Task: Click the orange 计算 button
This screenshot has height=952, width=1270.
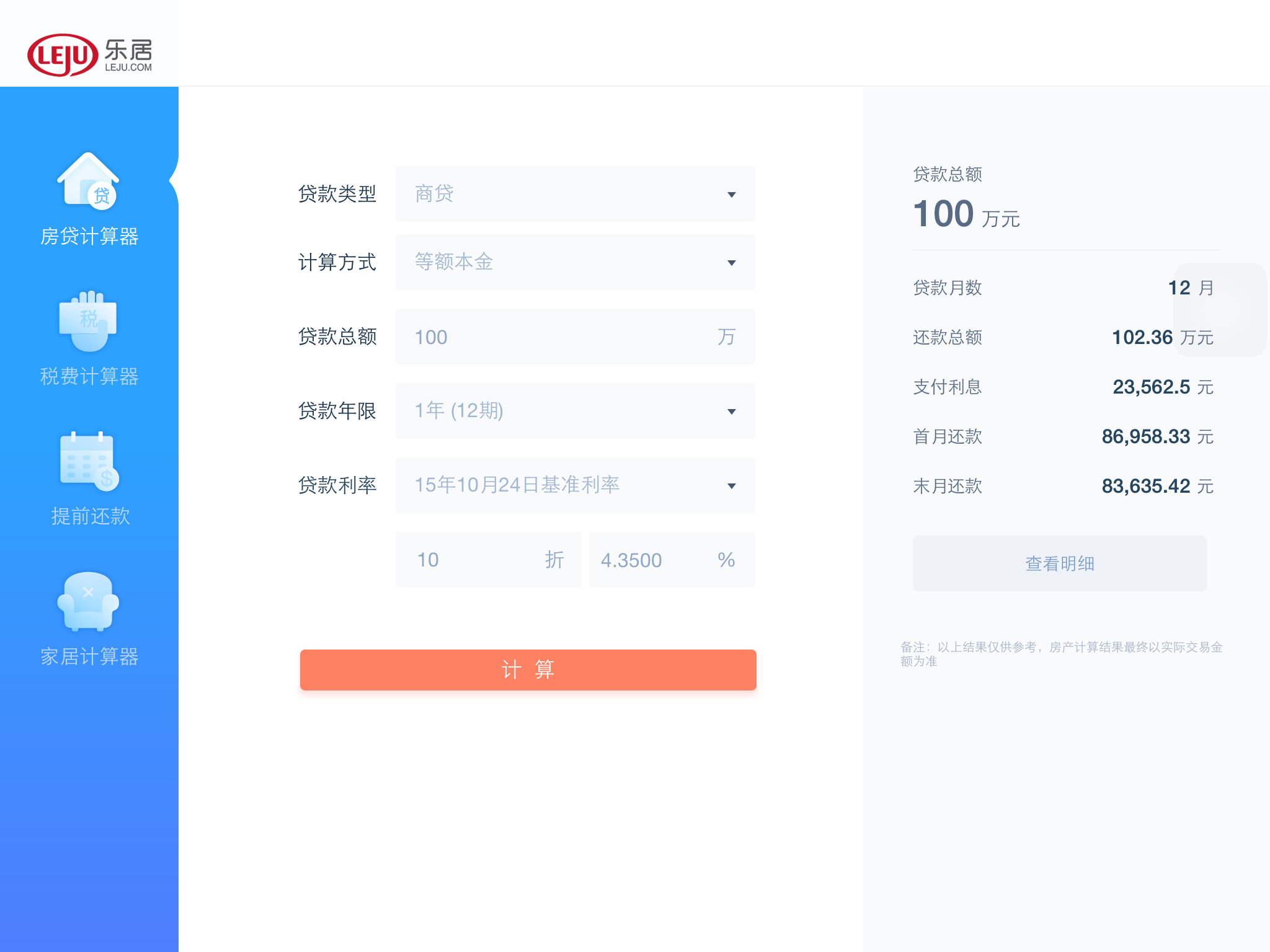Action: click(528, 670)
